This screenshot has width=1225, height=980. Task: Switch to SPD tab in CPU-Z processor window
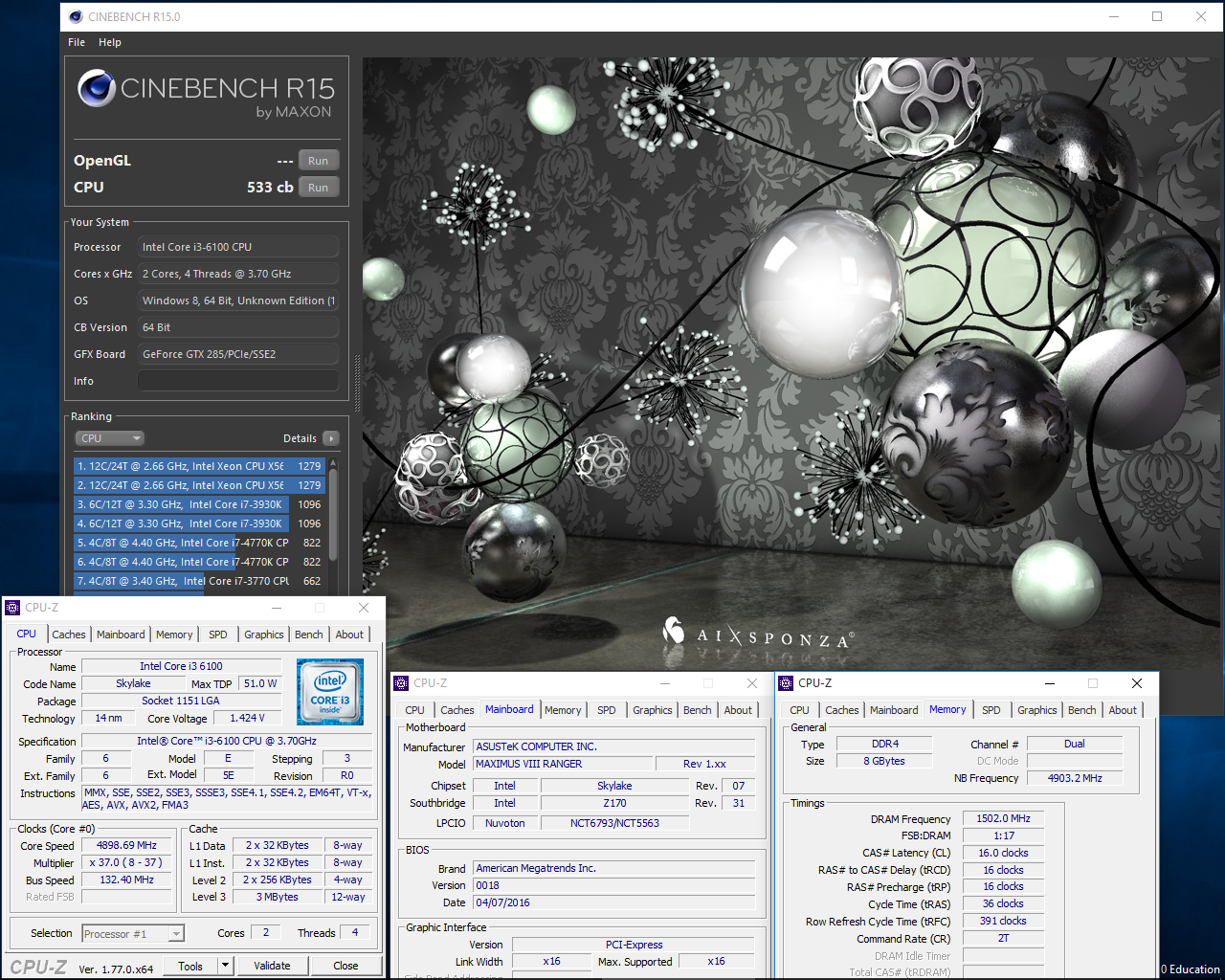(x=218, y=635)
